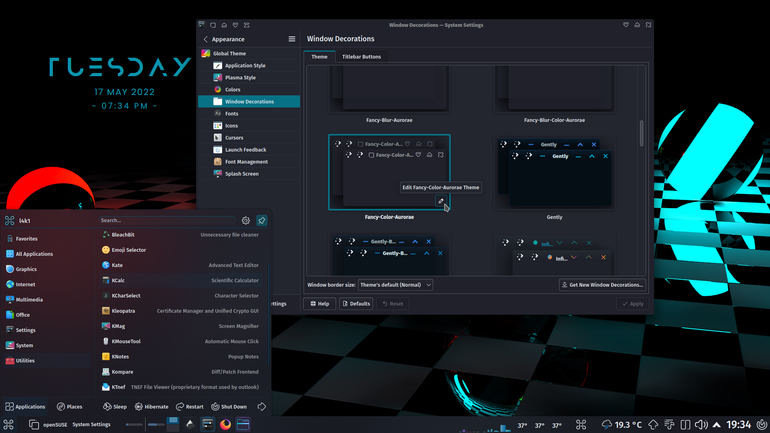The width and height of the screenshot is (770, 433).
Task: Go back using the Appearance arrow
Action: pyautogui.click(x=206, y=39)
